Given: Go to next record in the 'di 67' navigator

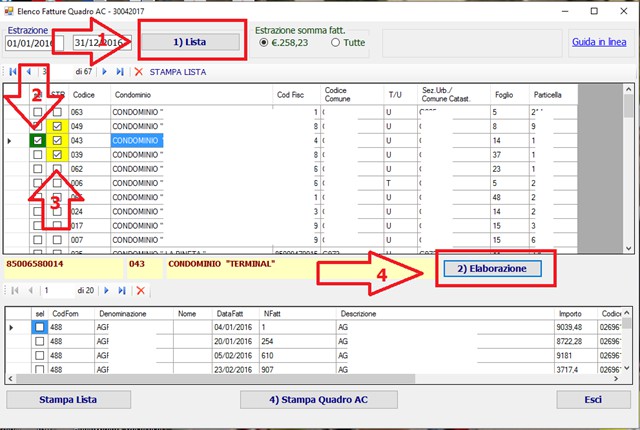Looking at the screenshot, I should pos(104,72).
